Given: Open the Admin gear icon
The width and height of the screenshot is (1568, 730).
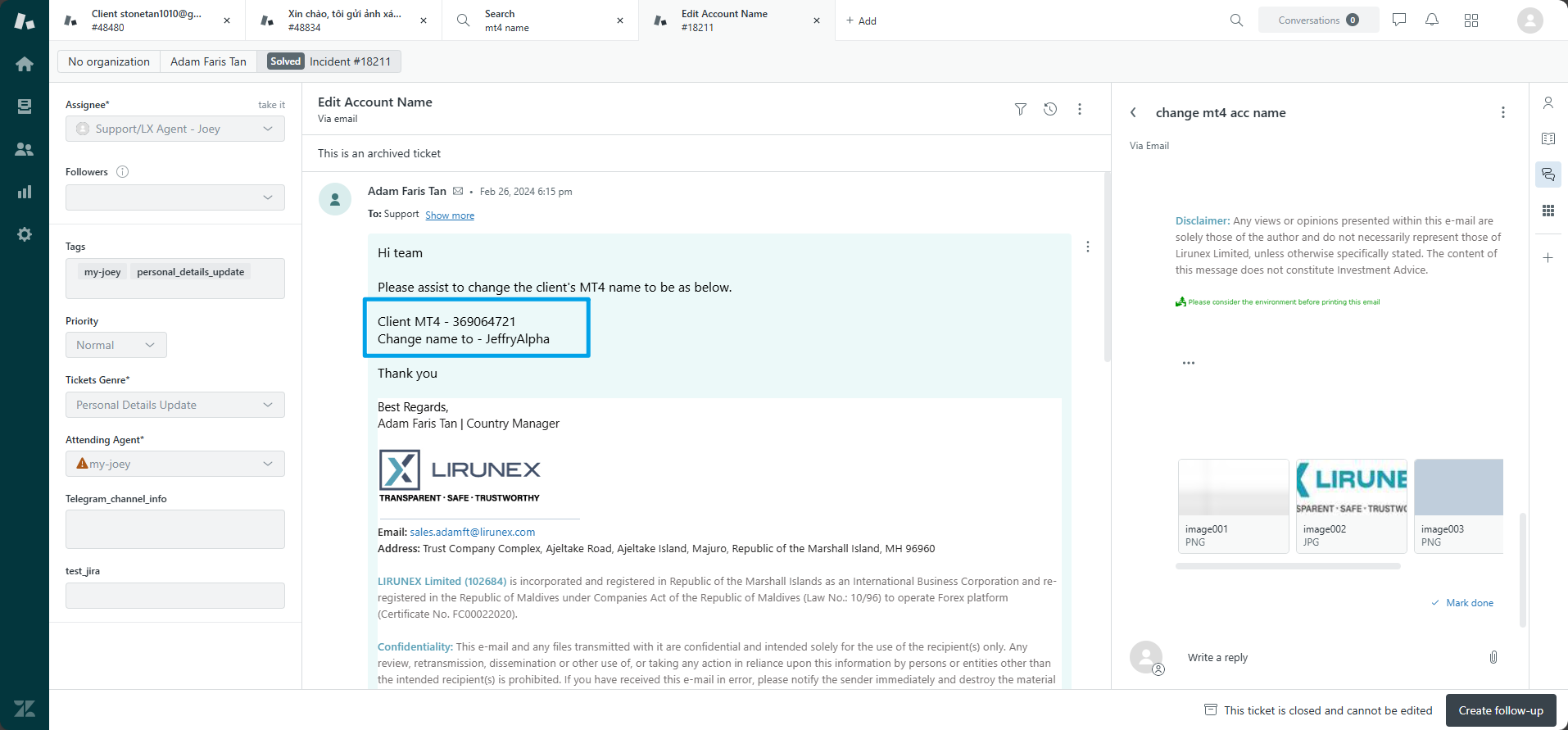Looking at the screenshot, I should pos(25,234).
